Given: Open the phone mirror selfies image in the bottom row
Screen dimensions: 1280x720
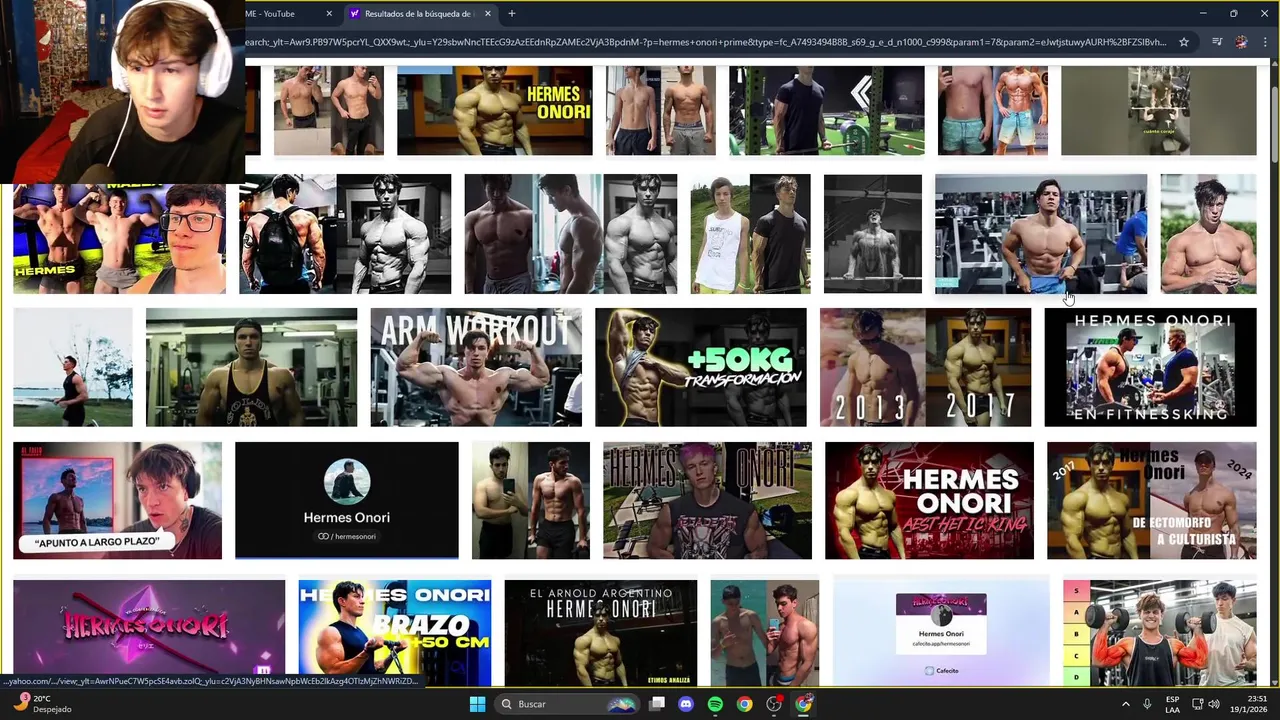Looking at the screenshot, I should click(x=765, y=632).
